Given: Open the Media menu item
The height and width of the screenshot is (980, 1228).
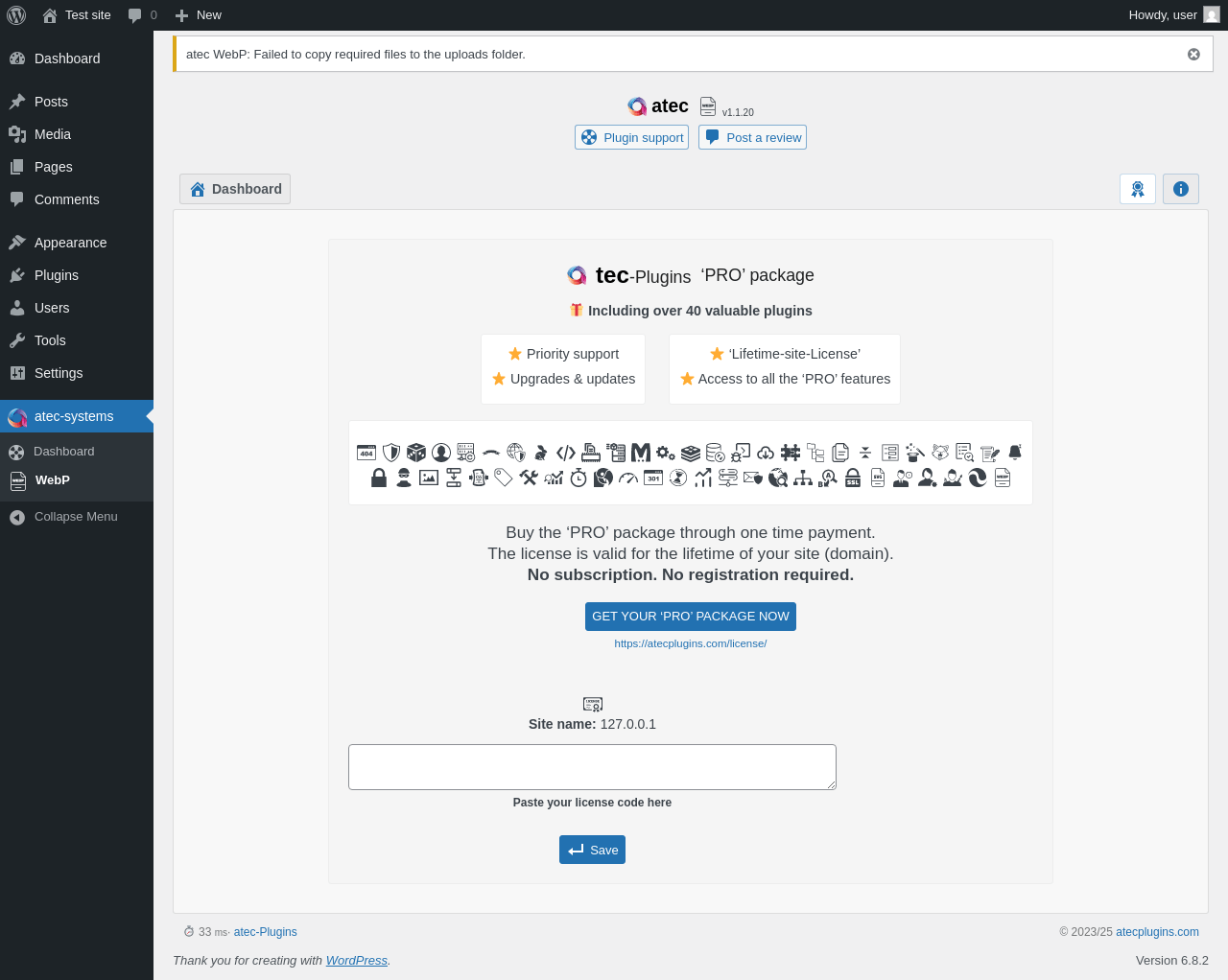Looking at the screenshot, I should (77, 134).
